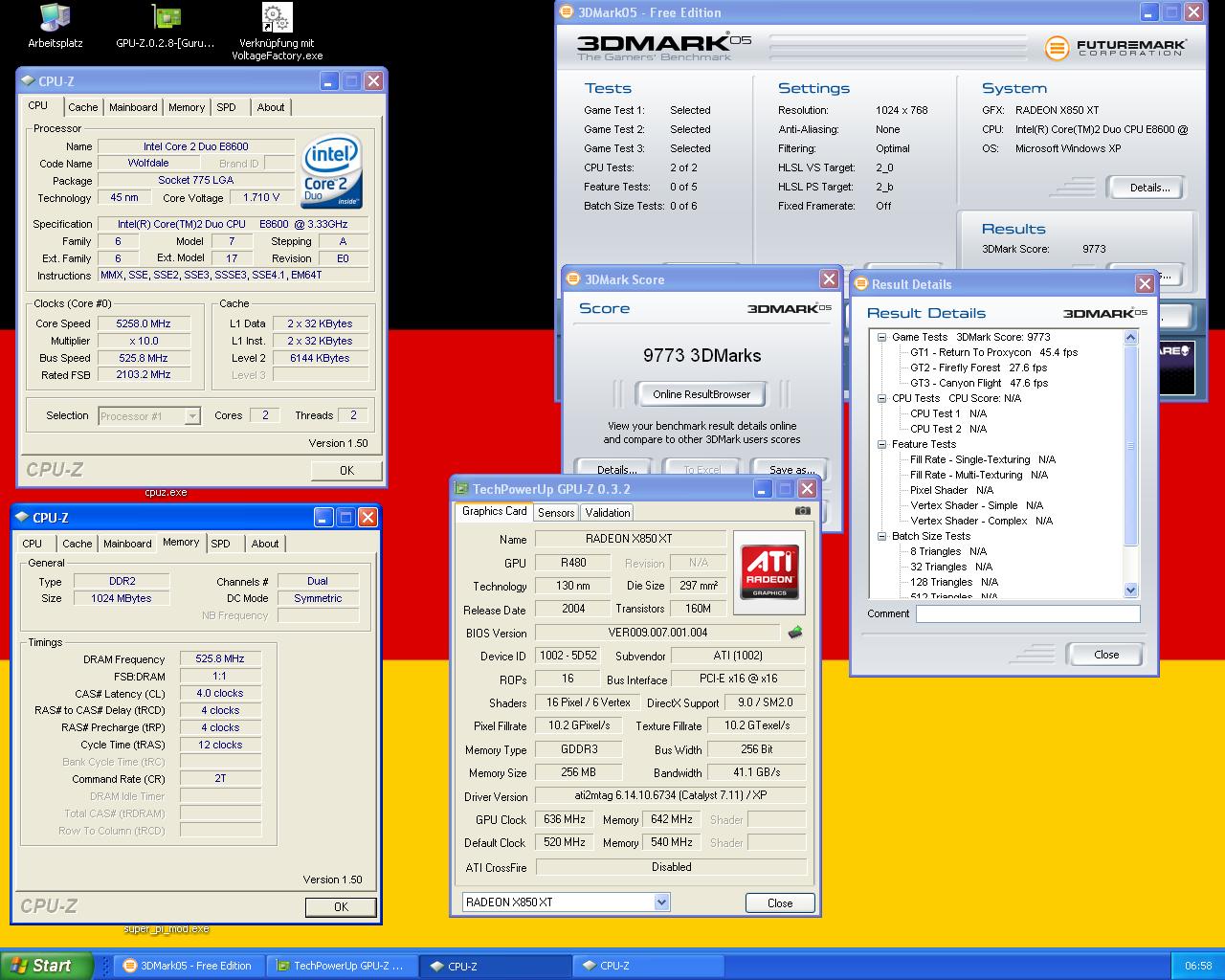Click the Driver Version ati2mtag field

pyautogui.click(x=670, y=795)
